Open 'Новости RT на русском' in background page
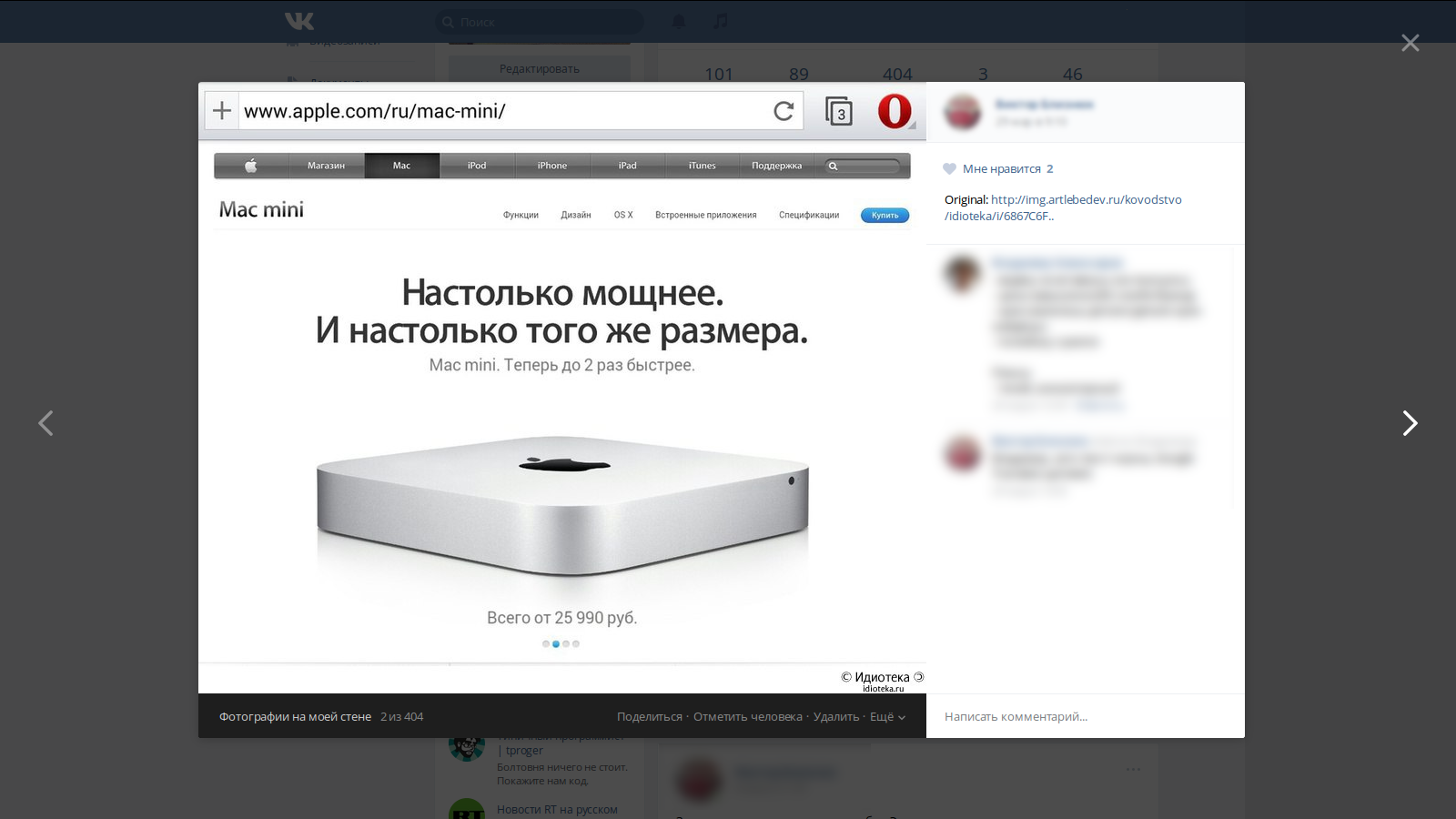The width and height of the screenshot is (1456, 819). (557, 810)
